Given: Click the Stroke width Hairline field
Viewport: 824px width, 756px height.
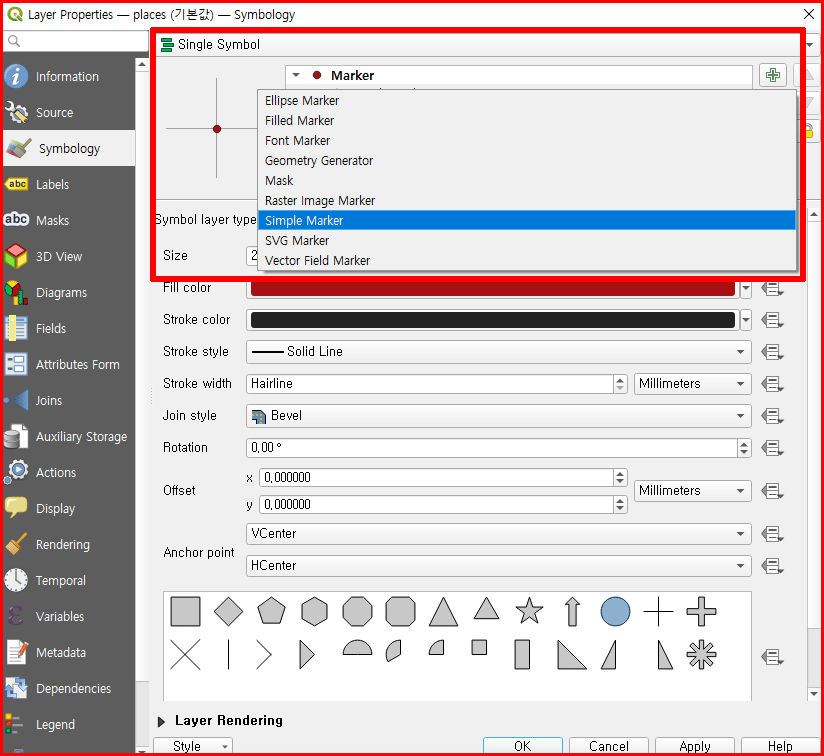Looking at the screenshot, I should pos(429,384).
